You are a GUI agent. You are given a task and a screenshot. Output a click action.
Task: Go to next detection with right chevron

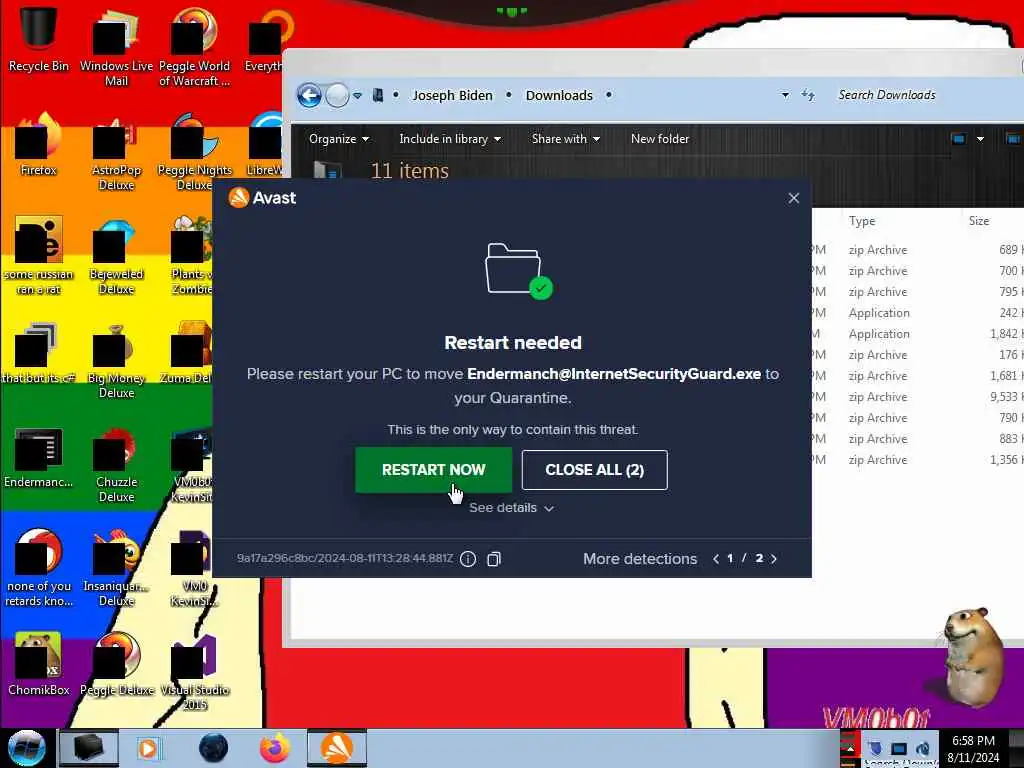point(774,558)
